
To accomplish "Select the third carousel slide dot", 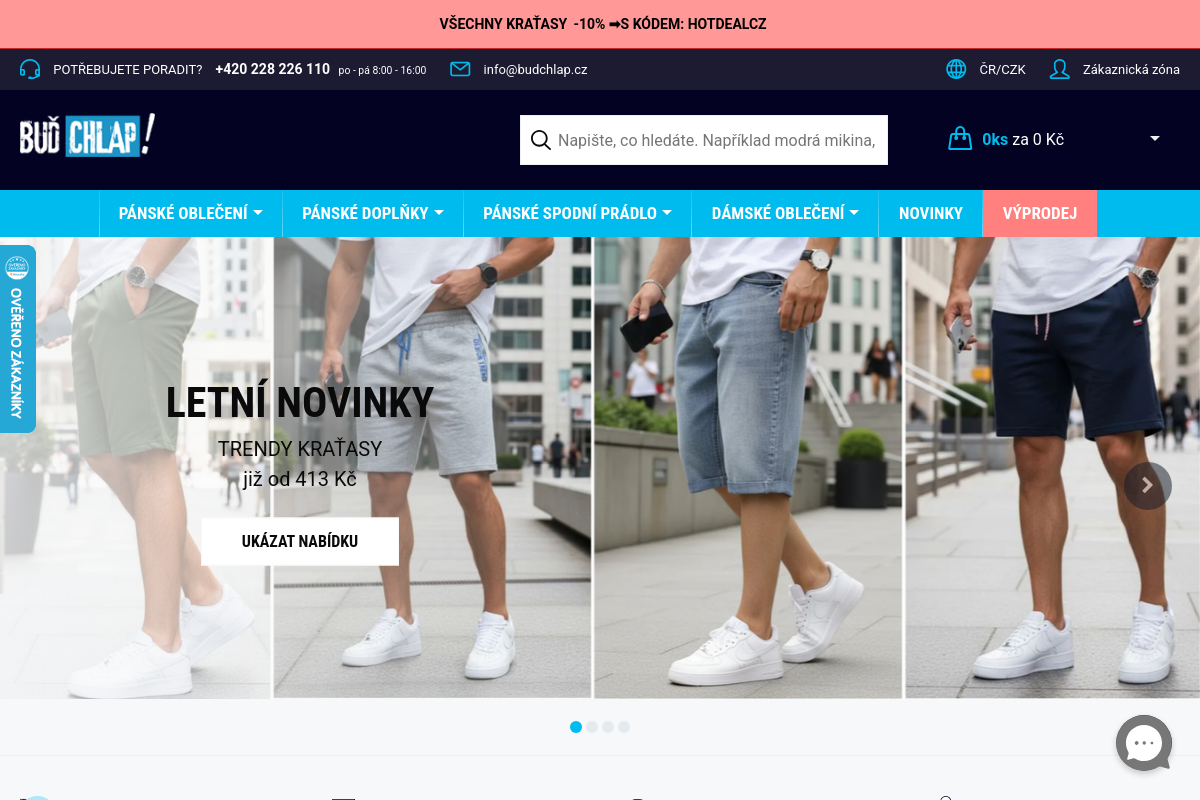I will click(x=608, y=727).
